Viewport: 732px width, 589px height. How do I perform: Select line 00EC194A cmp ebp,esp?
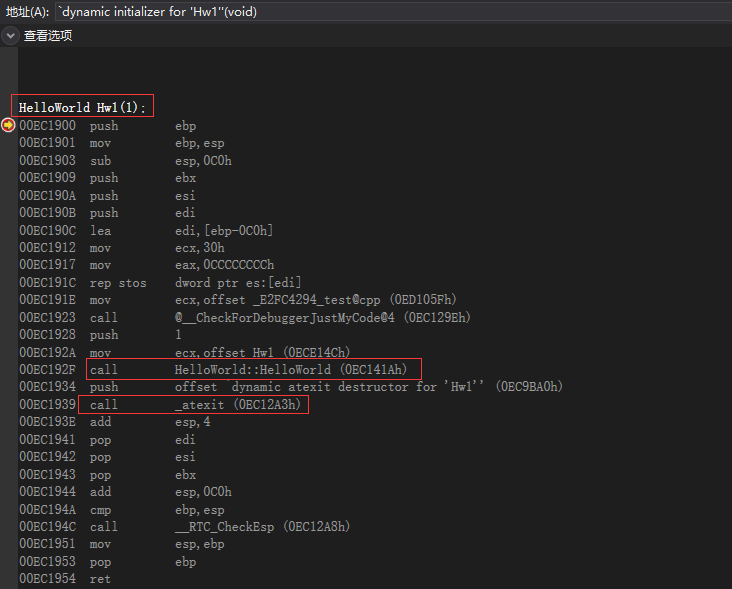tap(122, 510)
